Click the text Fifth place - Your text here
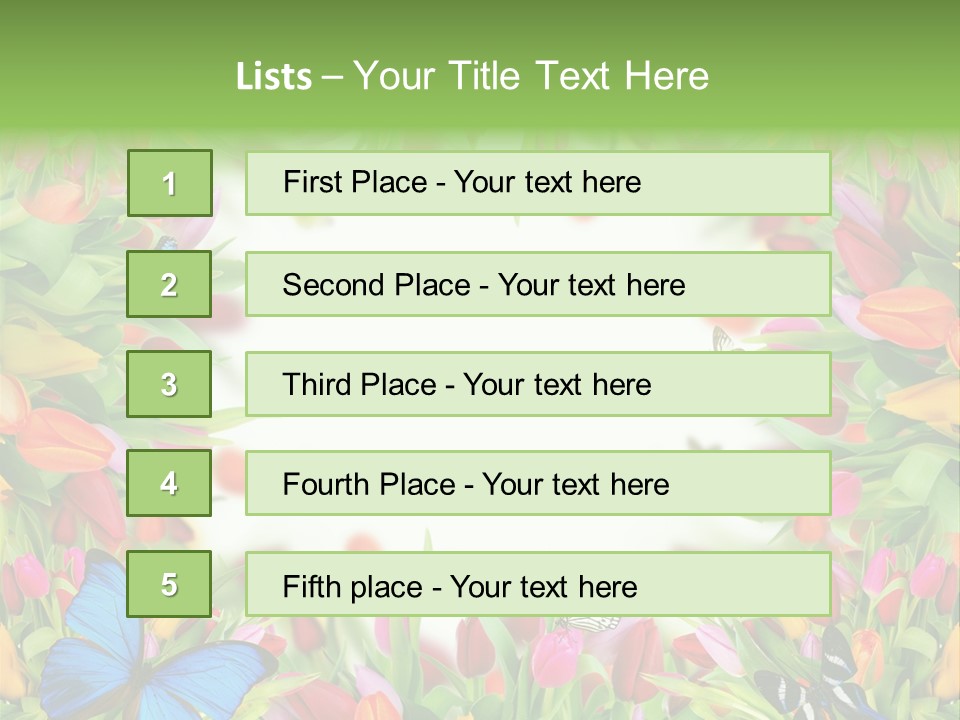Image resolution: width=960 pixels, height=720 pixels. coord(460,587)
